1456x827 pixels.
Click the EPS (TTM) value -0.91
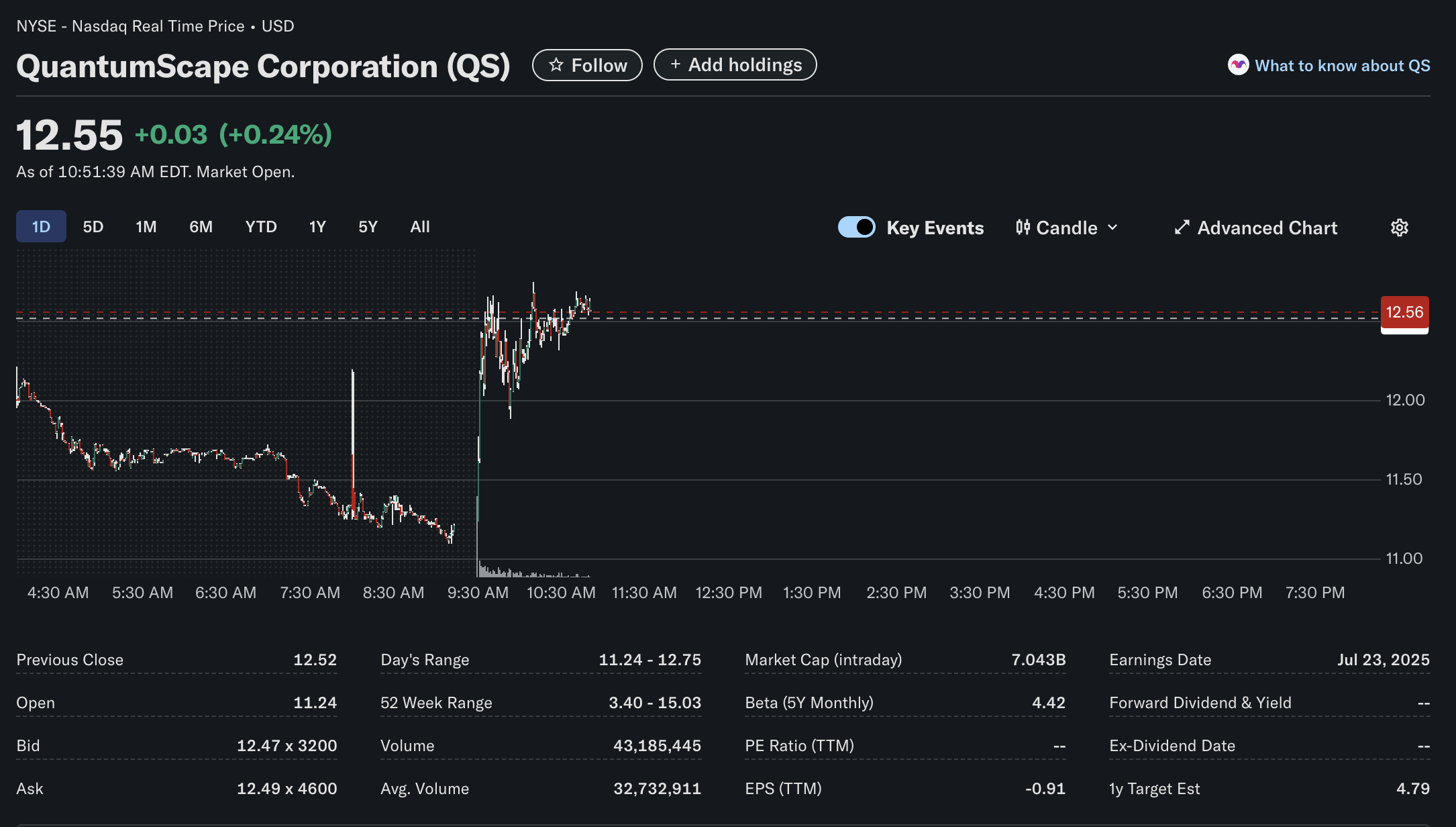(1045, 789)
